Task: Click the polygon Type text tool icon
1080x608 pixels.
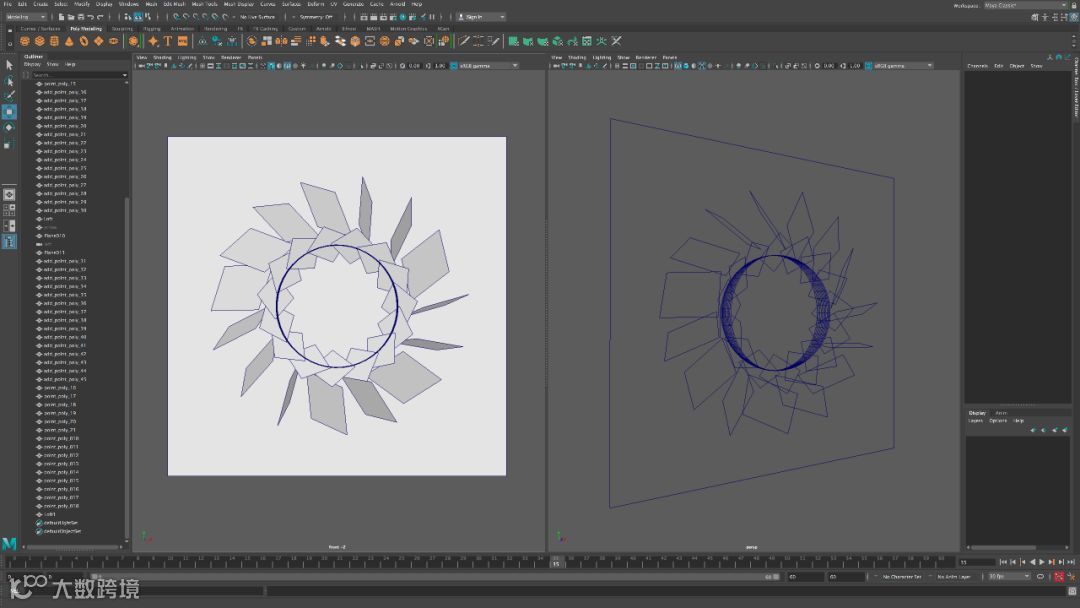Action: [168, 41]
